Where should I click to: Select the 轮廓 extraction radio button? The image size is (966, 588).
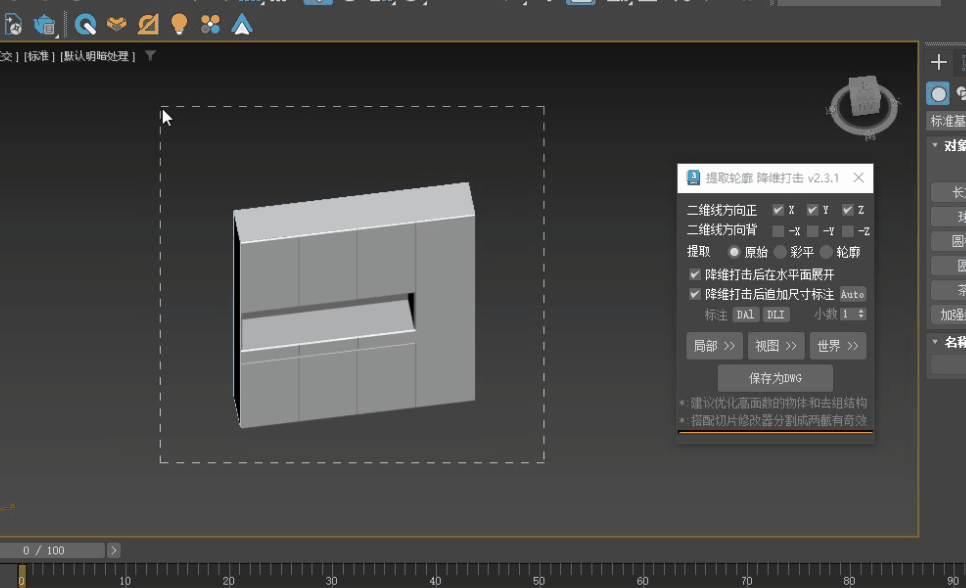pyautogui.click(x=826, y=251)
